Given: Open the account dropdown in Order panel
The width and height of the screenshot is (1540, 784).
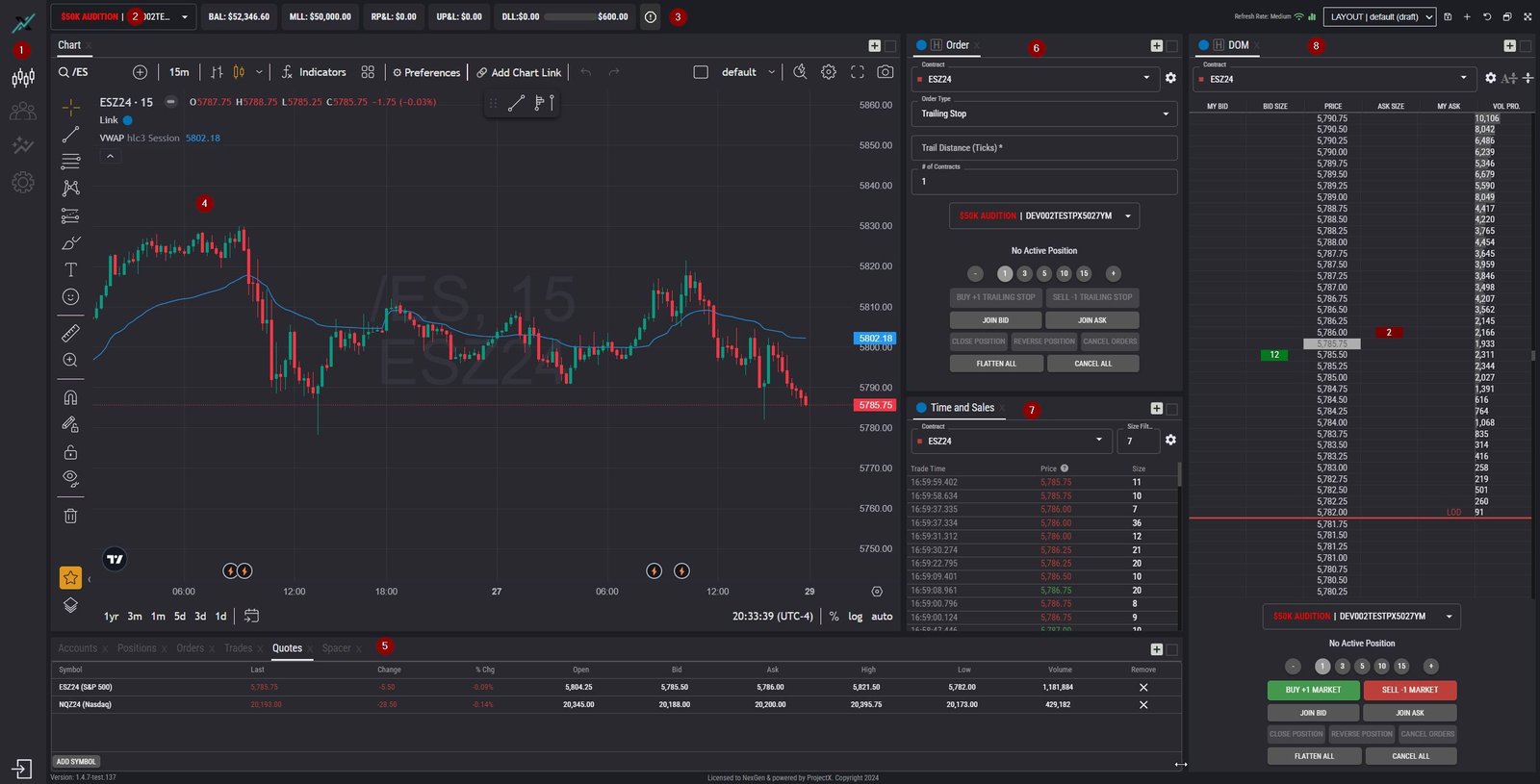Looking at the screenshot, I should pos(1044,215).
